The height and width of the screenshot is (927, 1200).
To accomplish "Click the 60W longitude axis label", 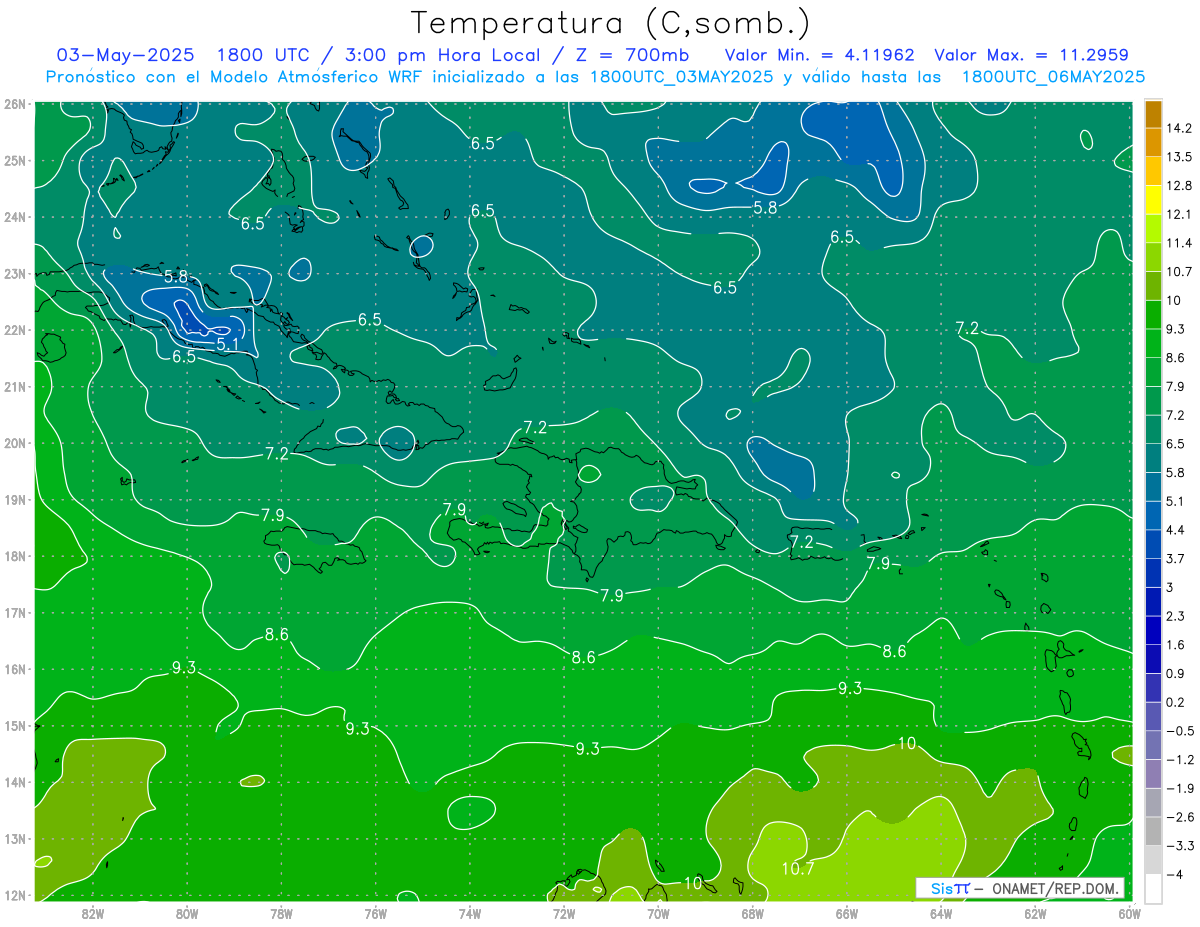I will point(1129,913).
